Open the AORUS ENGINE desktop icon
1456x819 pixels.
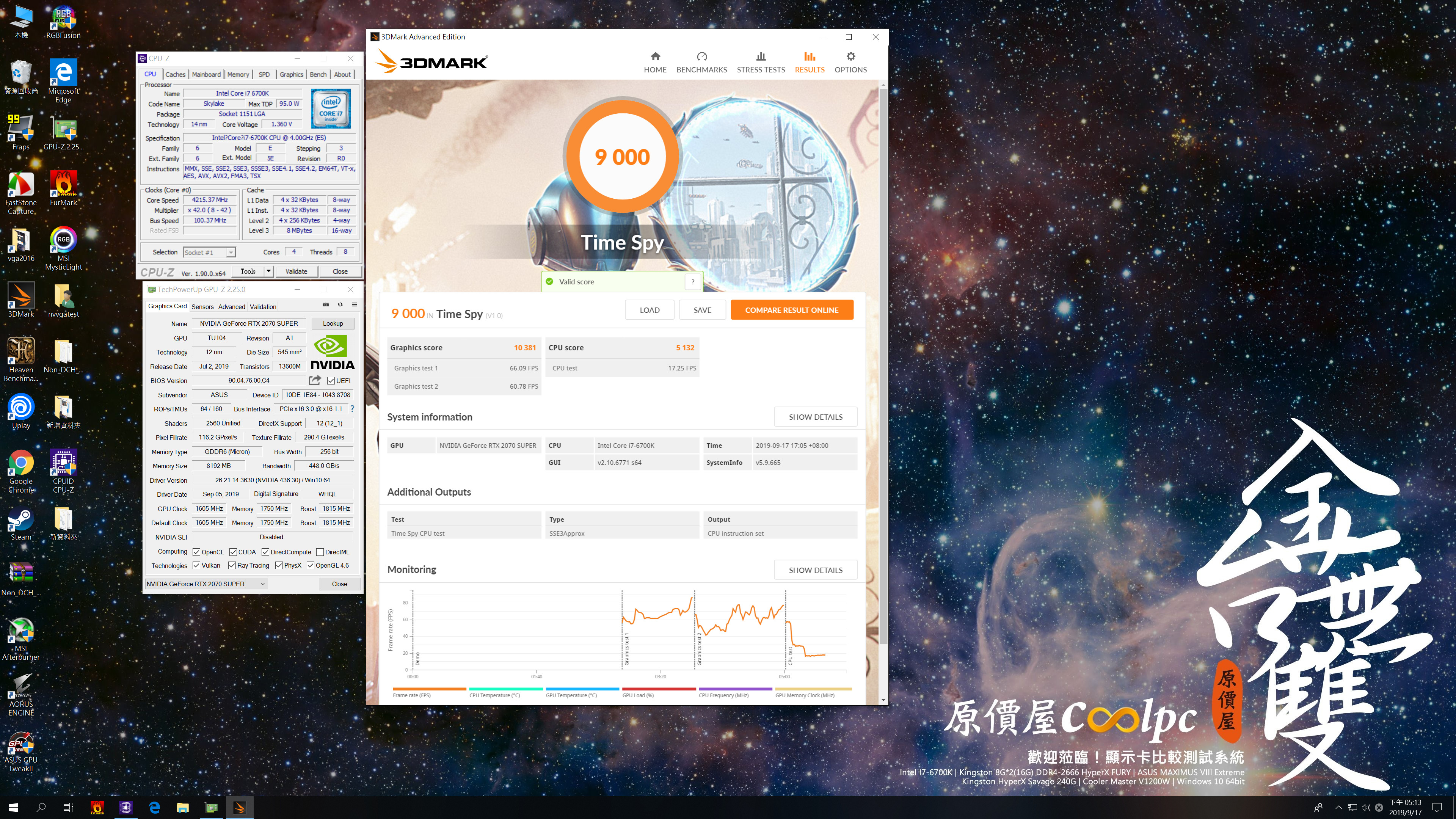pyautogui.click(x=21, y=695)
